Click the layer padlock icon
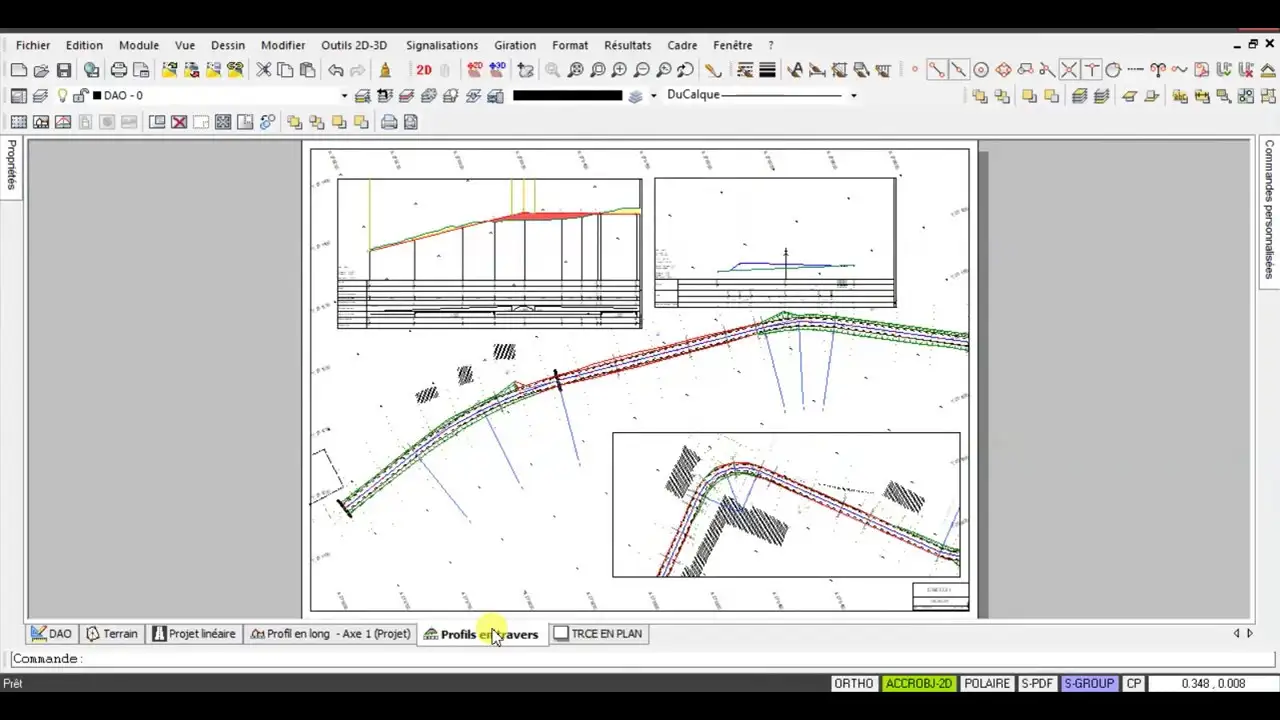 (80, 96)
